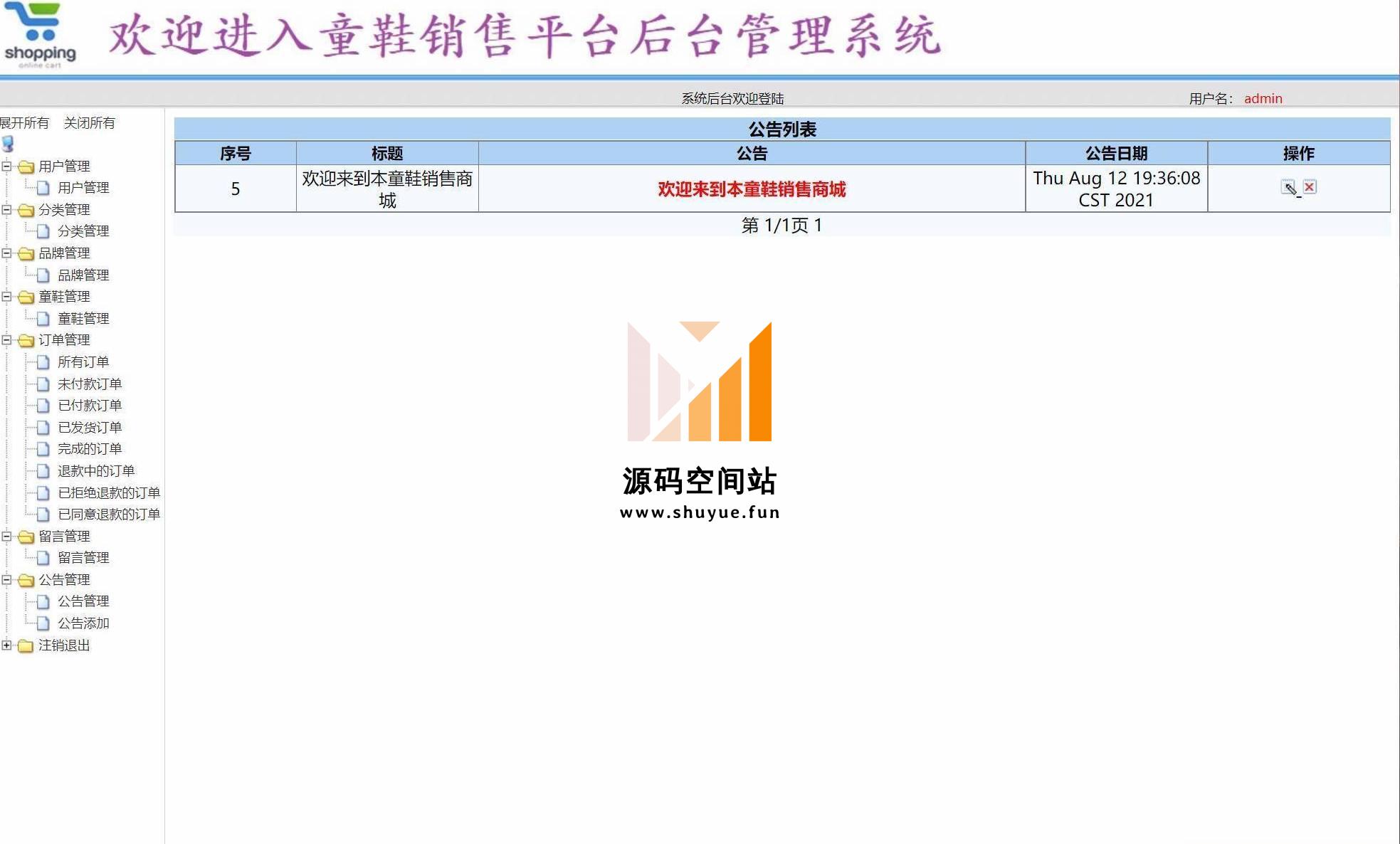Viewport: 1400px width, 844px height.
Task: Click the 系统后台欢迎登陆 status text
Action: 732,99
